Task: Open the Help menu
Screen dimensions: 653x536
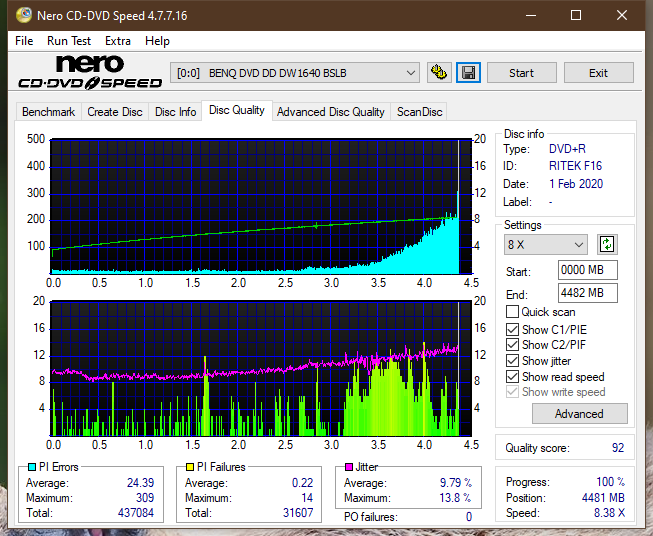Action: (x=157, y=41)
